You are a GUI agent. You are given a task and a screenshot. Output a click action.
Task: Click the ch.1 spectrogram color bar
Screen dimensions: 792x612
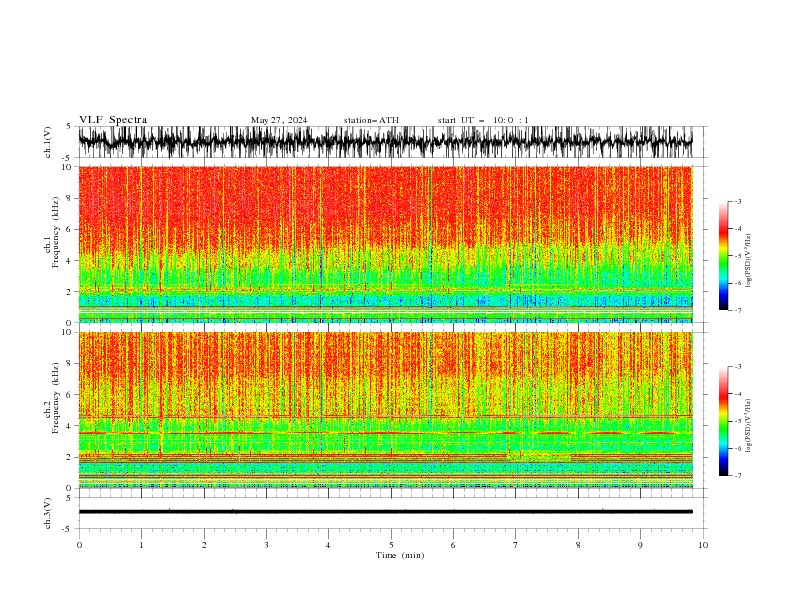click(723, 256)
